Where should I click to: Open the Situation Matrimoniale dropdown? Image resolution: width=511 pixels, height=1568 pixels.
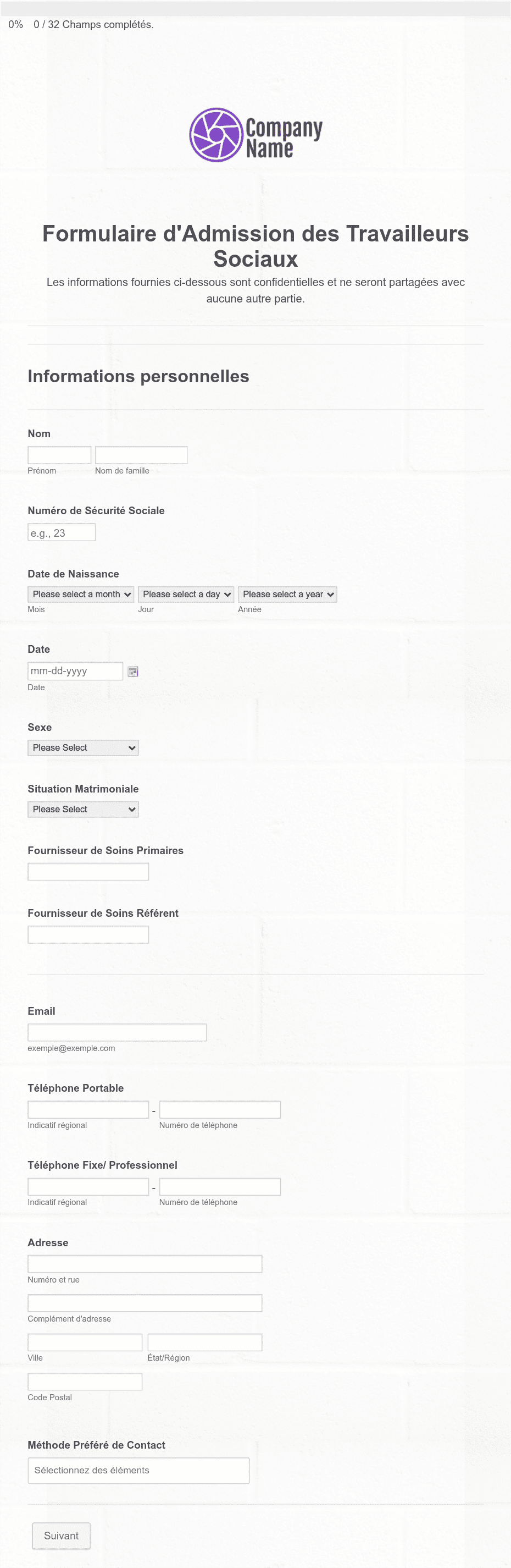pyautogui.click(x=84, y=809)
